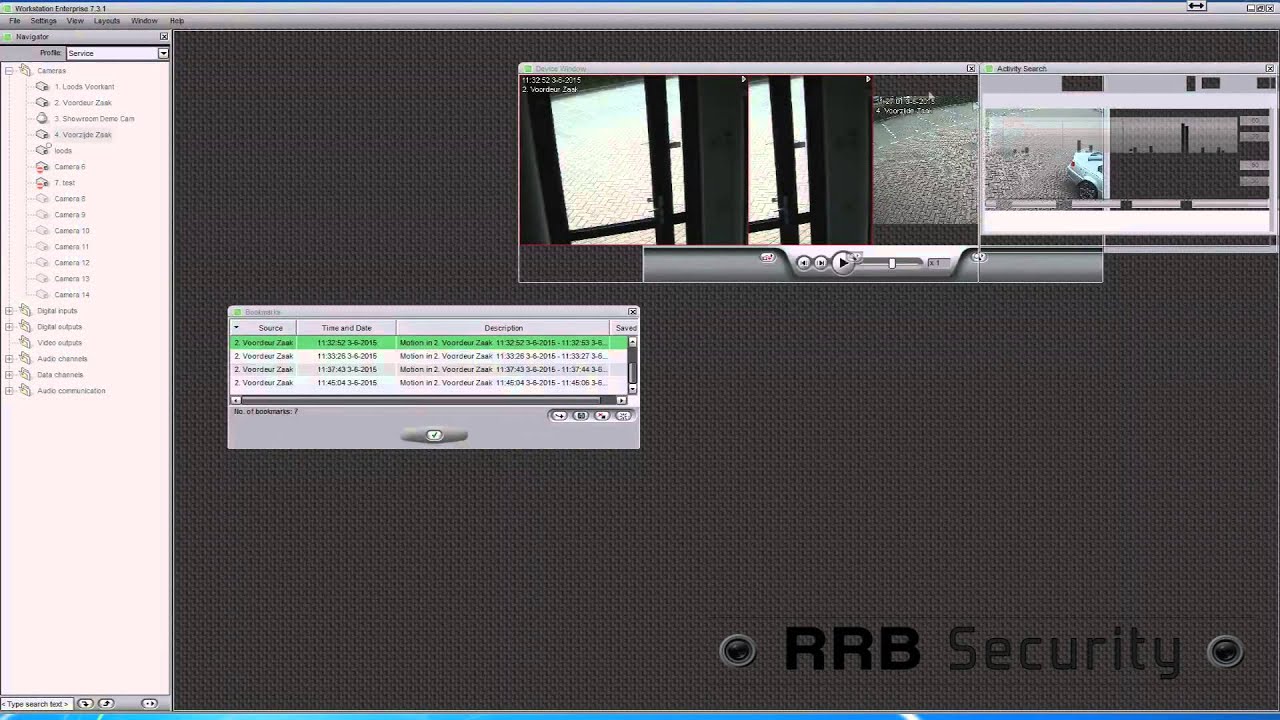Click the Audio channels folder icon

tap(25, 359)
